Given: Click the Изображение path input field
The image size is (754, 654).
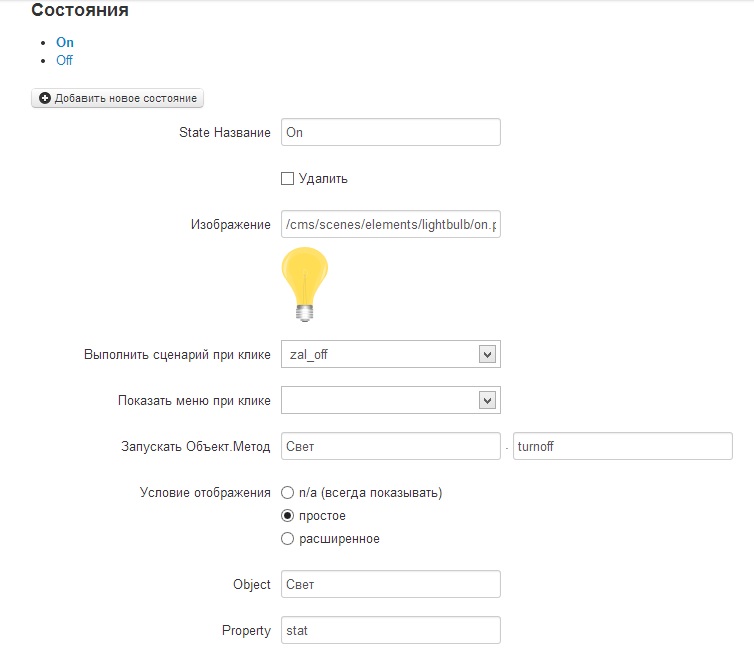Looking at the screenshot, I should pos(390,225).
